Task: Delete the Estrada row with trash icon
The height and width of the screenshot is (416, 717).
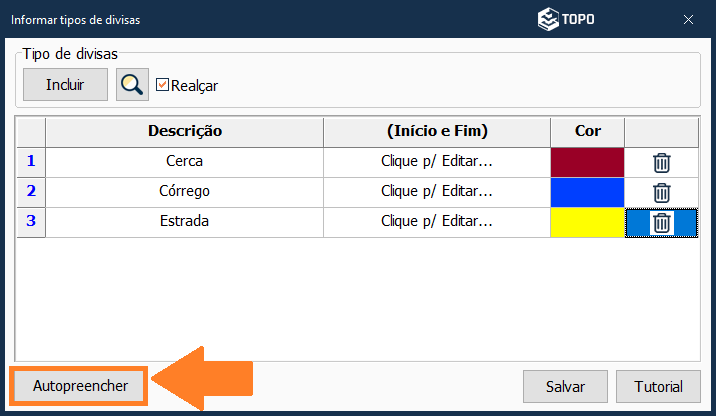Action: pyautogui.click(x=661, y=223)
